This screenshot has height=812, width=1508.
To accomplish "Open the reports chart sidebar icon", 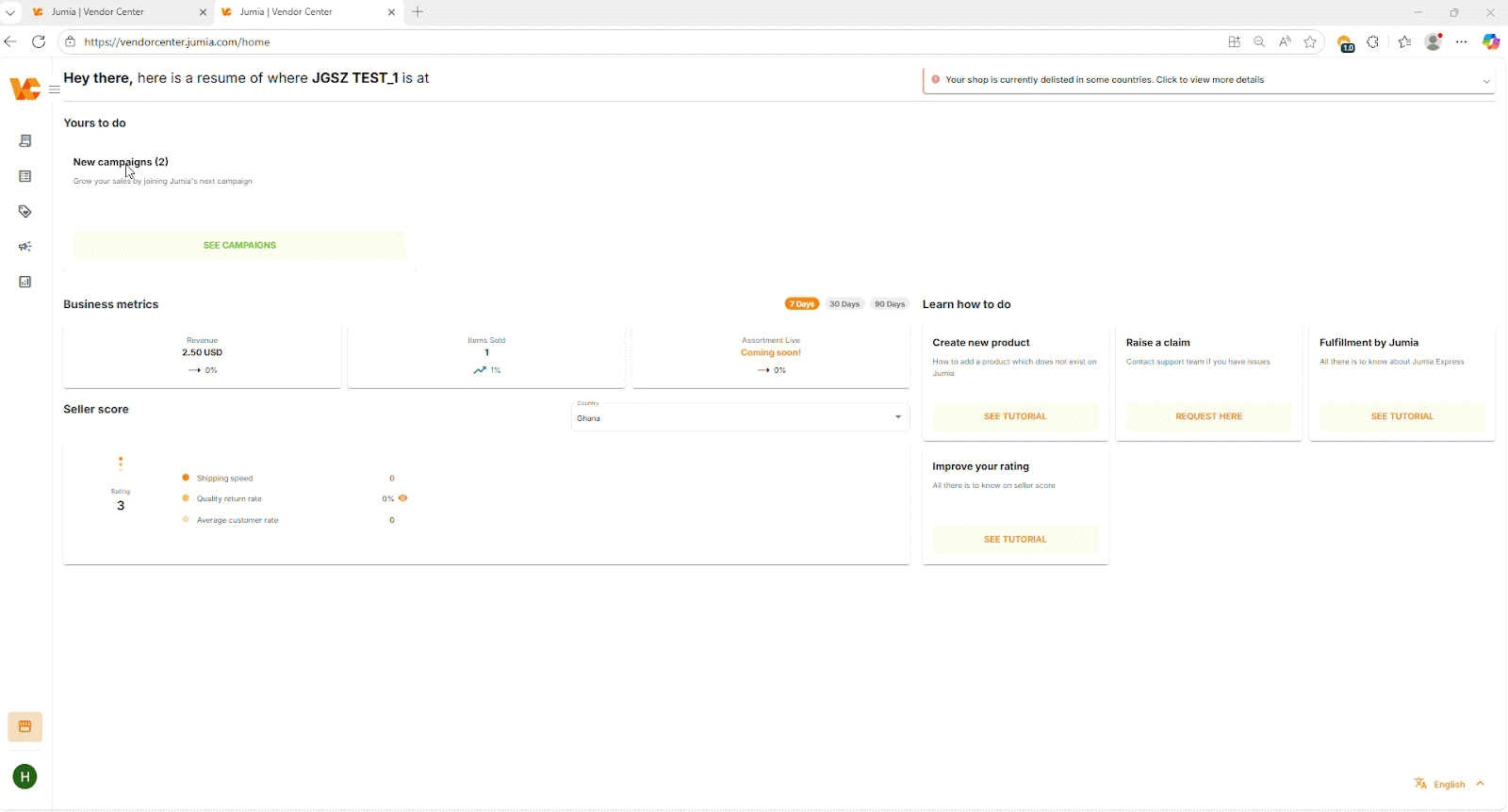I will tap(25, 282).
